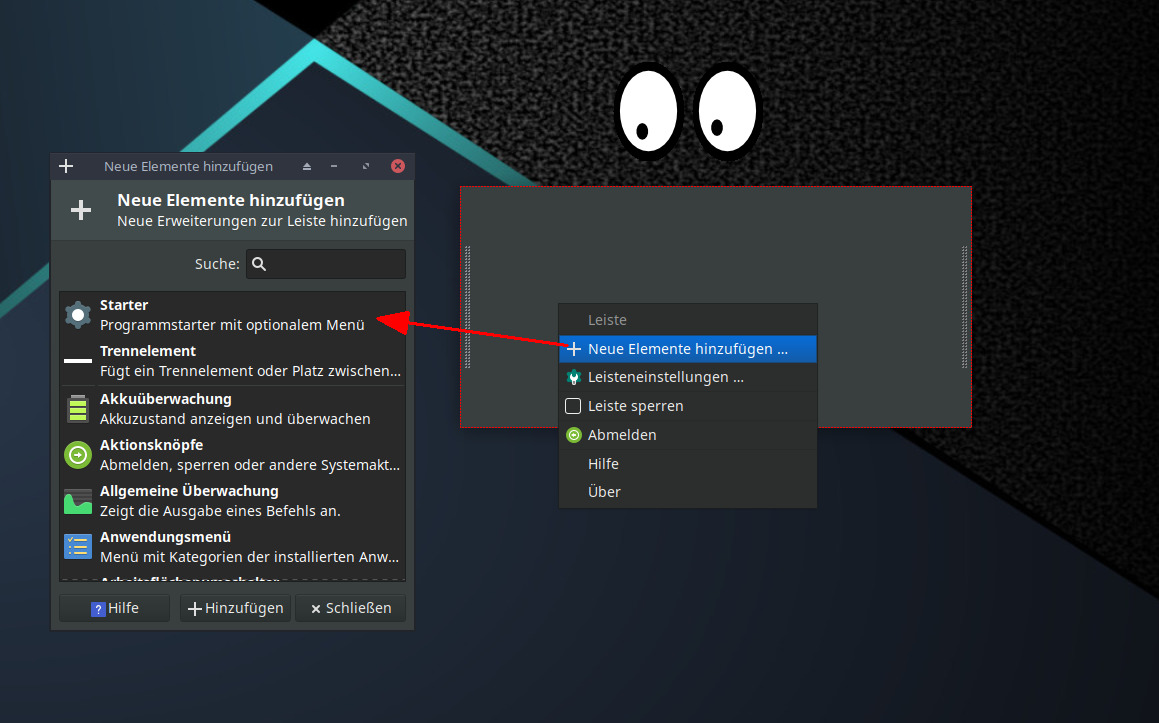Image resolution: width=1159 pixels, height=723 pixels.
Task: Toggle the Leiste sperren checkbox
Action: (x=573, y=406)
